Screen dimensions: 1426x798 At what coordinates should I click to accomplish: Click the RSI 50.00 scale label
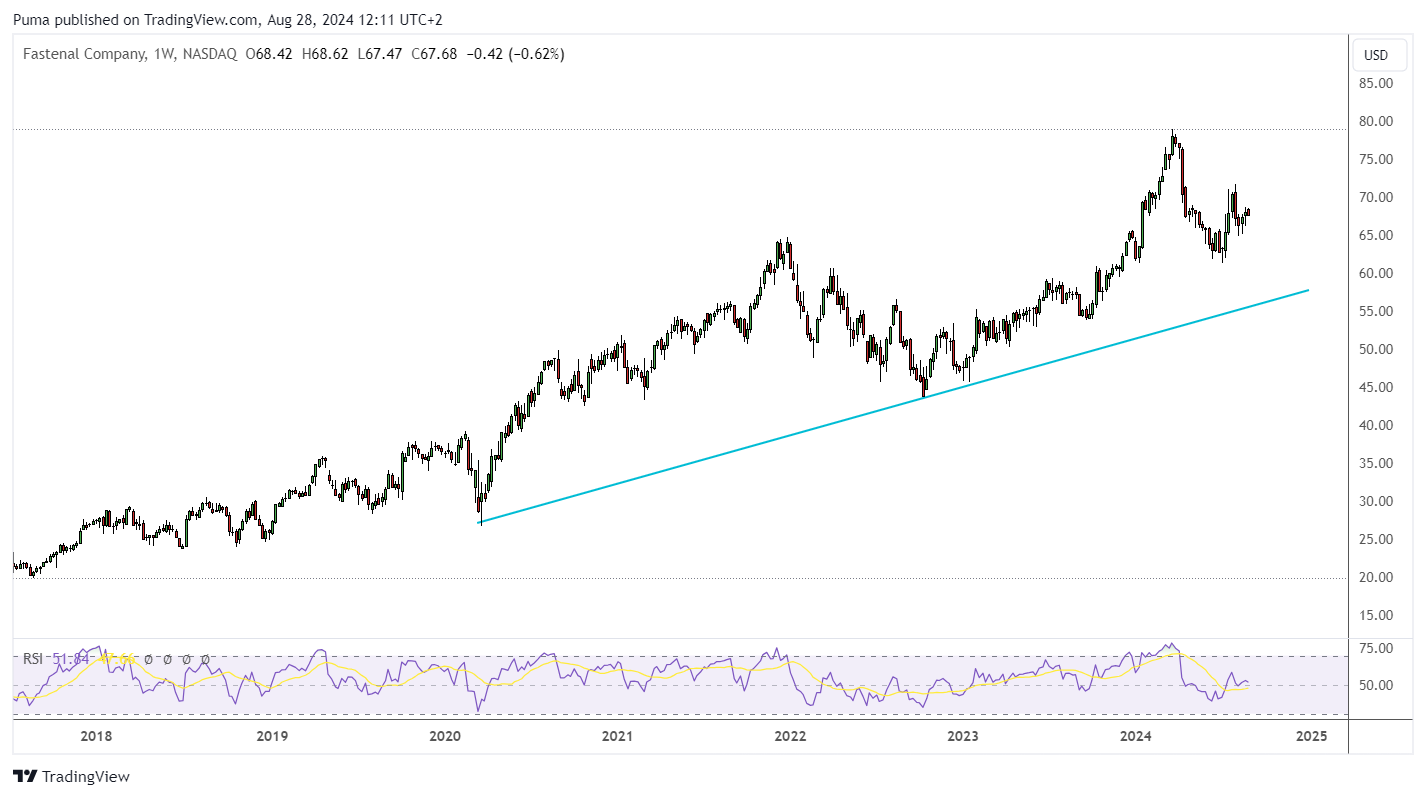(x=1377, y=685)
